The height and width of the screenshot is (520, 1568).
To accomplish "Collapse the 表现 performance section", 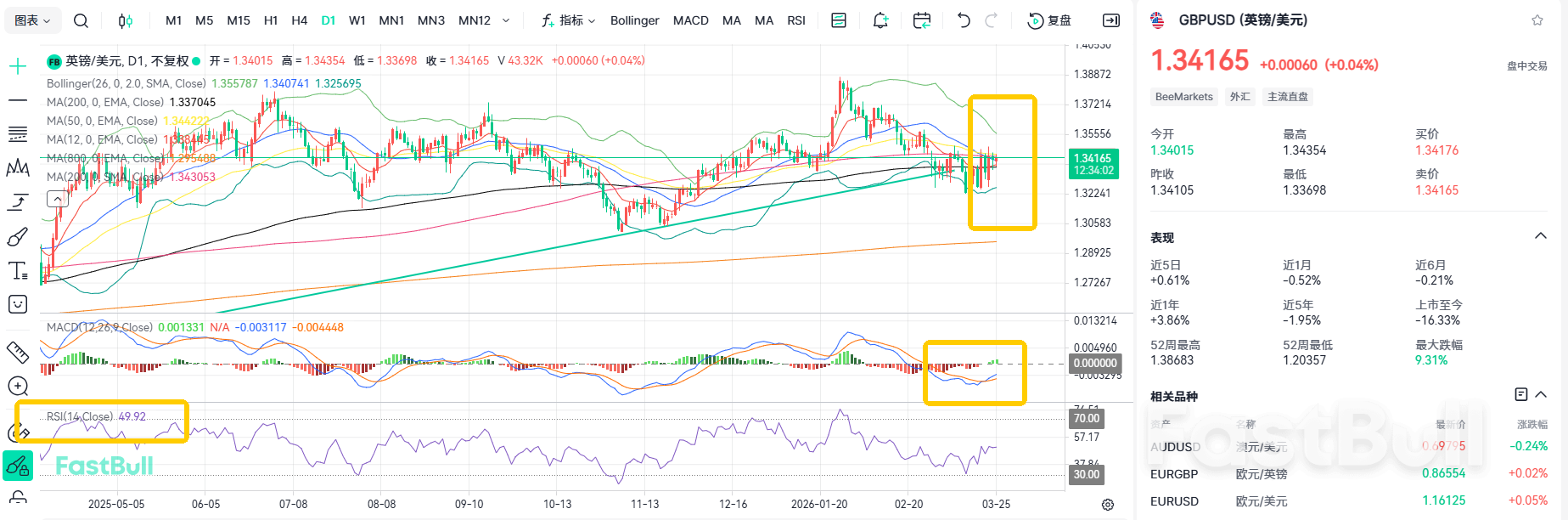I will [1541, 236].
